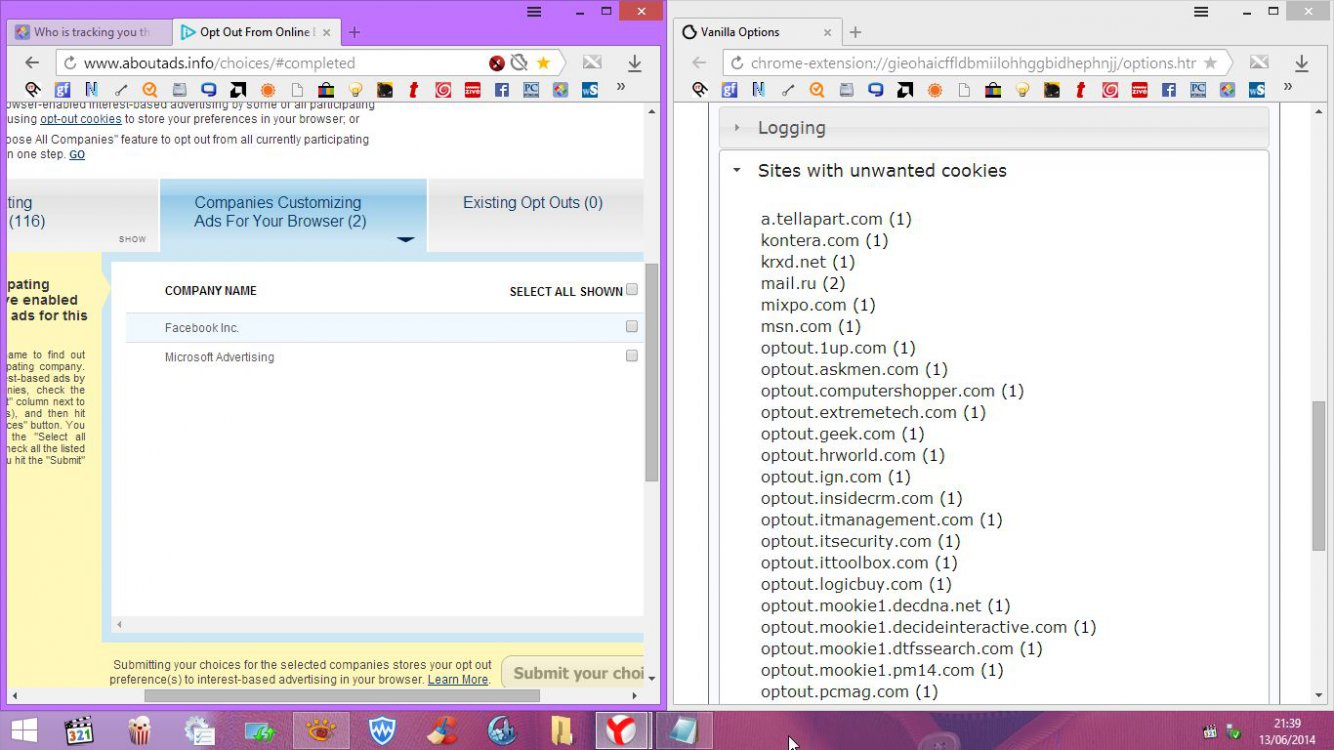This screenshot has width=1334, height=750.
Task: Click the company list vertical scrollbar
Action: click(x=652, y=373)
